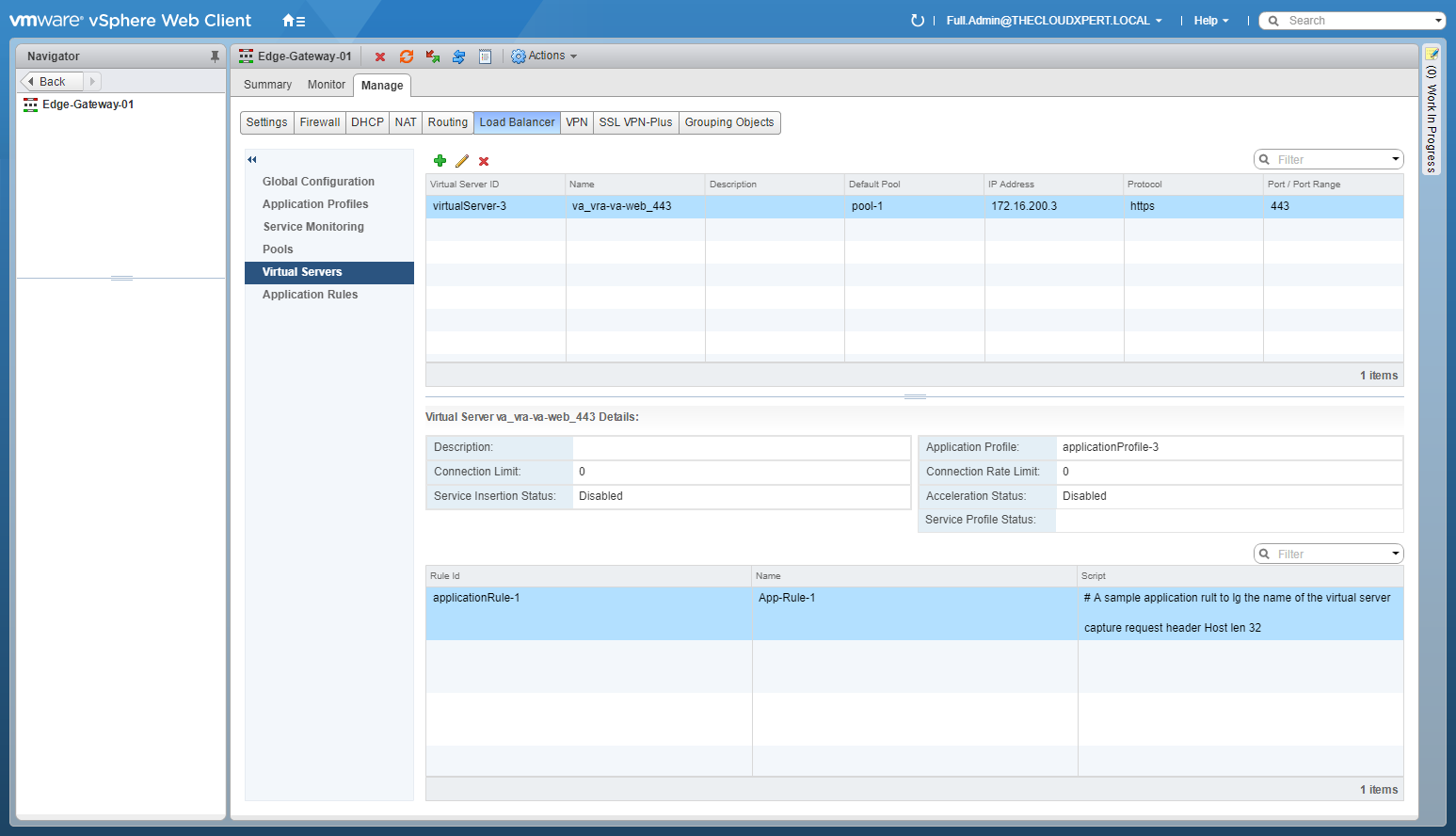Viewport: 1456px width, 836px height.
Task: Delete the selected virtual server with the red X below the tabs
Action: [484, 161]
